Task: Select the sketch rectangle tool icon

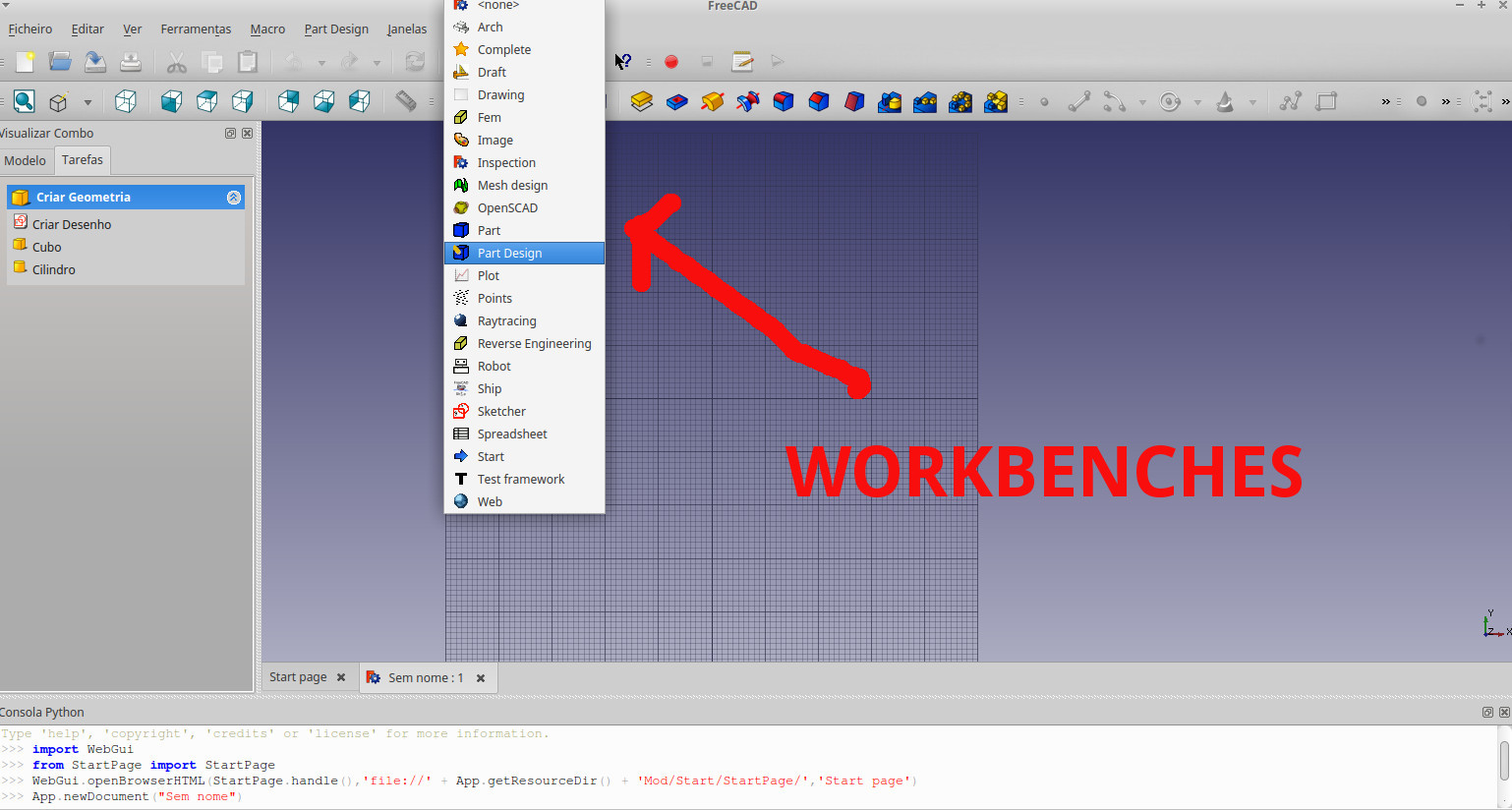Action: pos(1326,101)
